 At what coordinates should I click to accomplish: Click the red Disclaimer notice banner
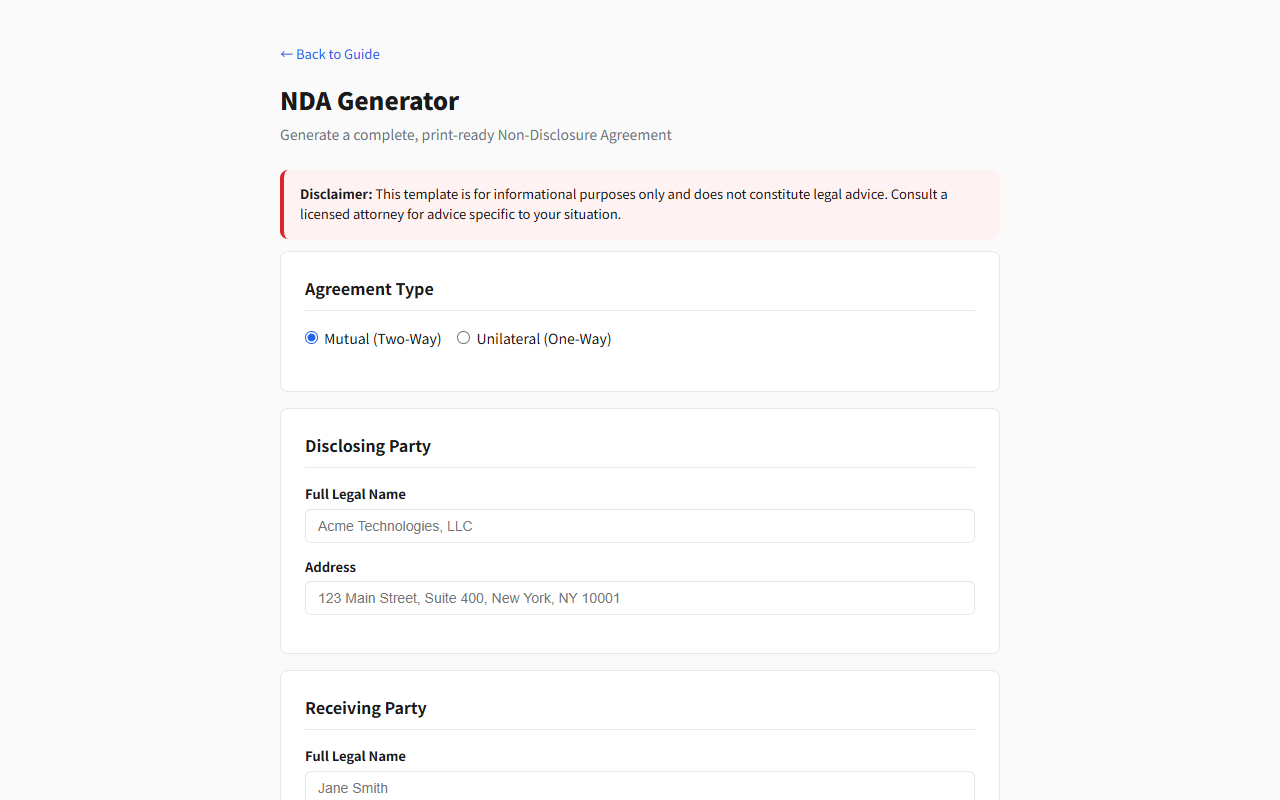[x=639, y=204]
